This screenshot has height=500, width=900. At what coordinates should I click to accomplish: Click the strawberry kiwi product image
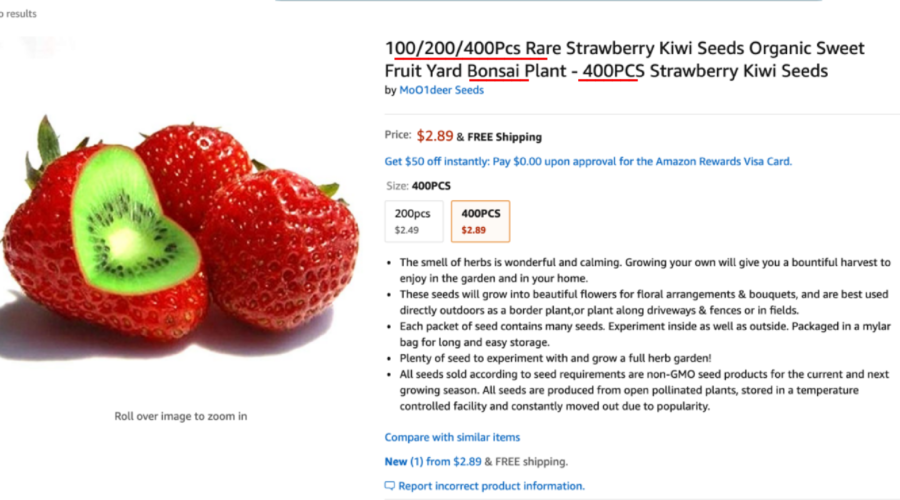click(178, 230)
